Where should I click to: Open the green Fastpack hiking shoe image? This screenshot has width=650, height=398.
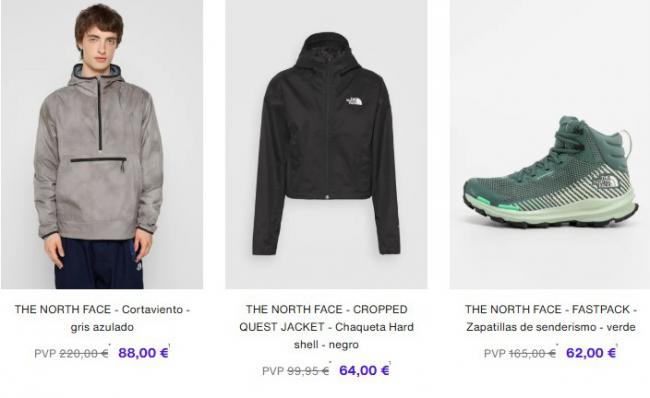coord(550,144)
